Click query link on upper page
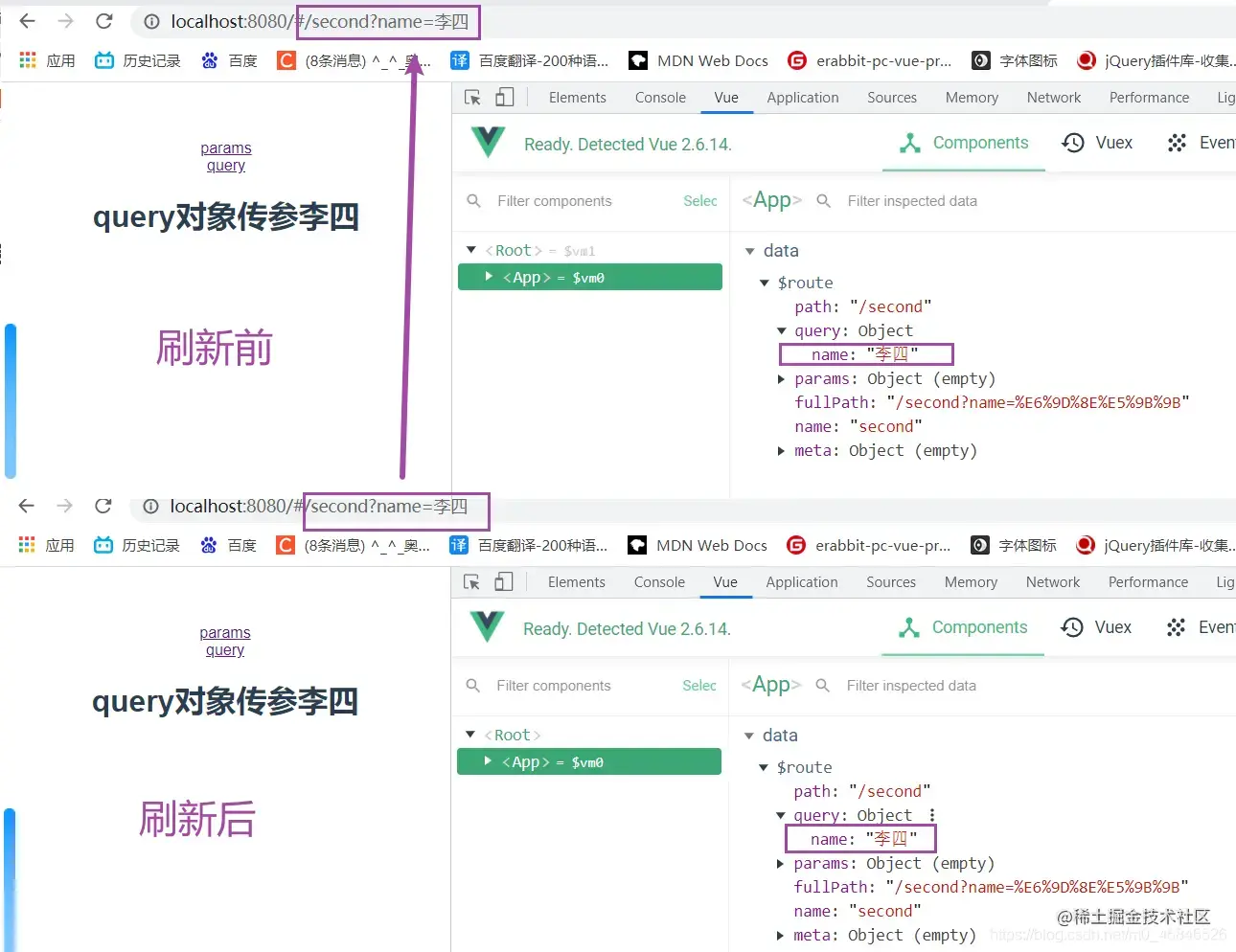 click(x=226, y=166)
